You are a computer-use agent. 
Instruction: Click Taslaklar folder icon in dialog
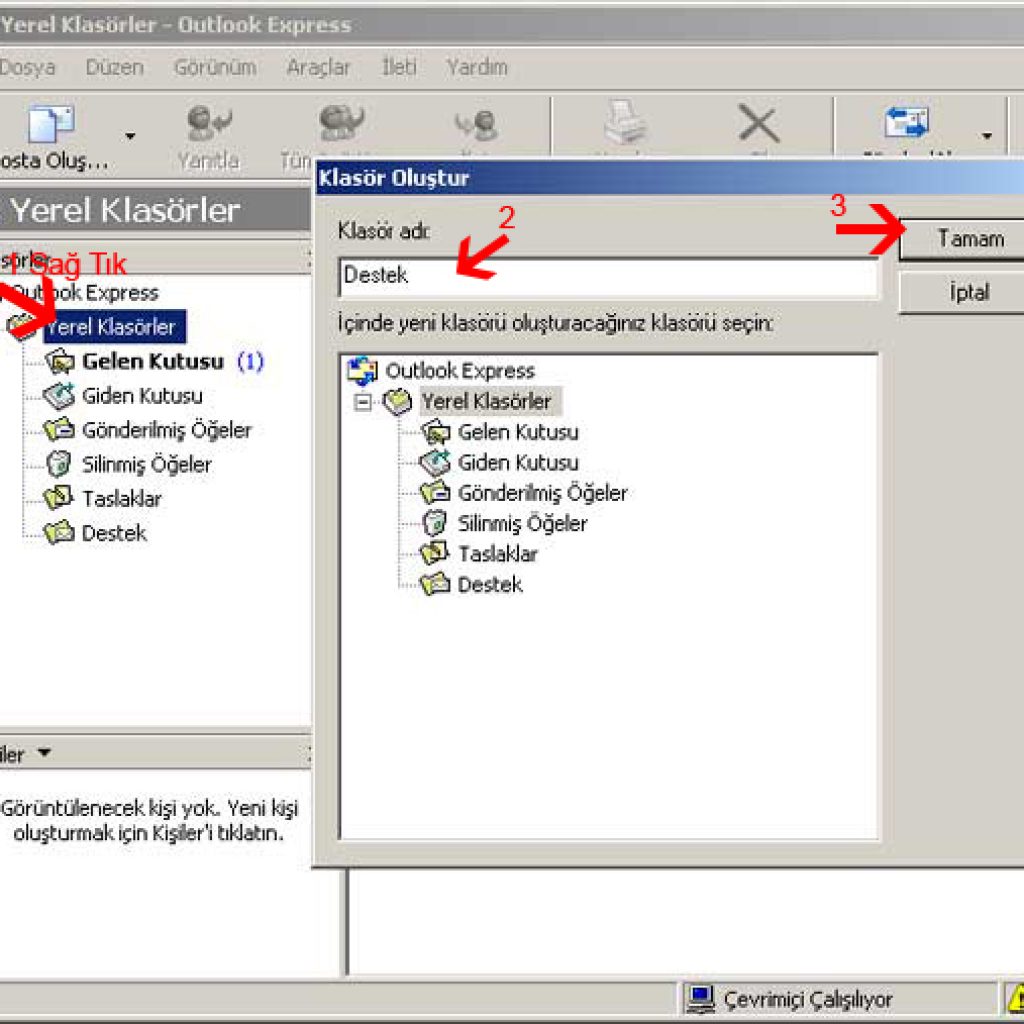point(434,553)
